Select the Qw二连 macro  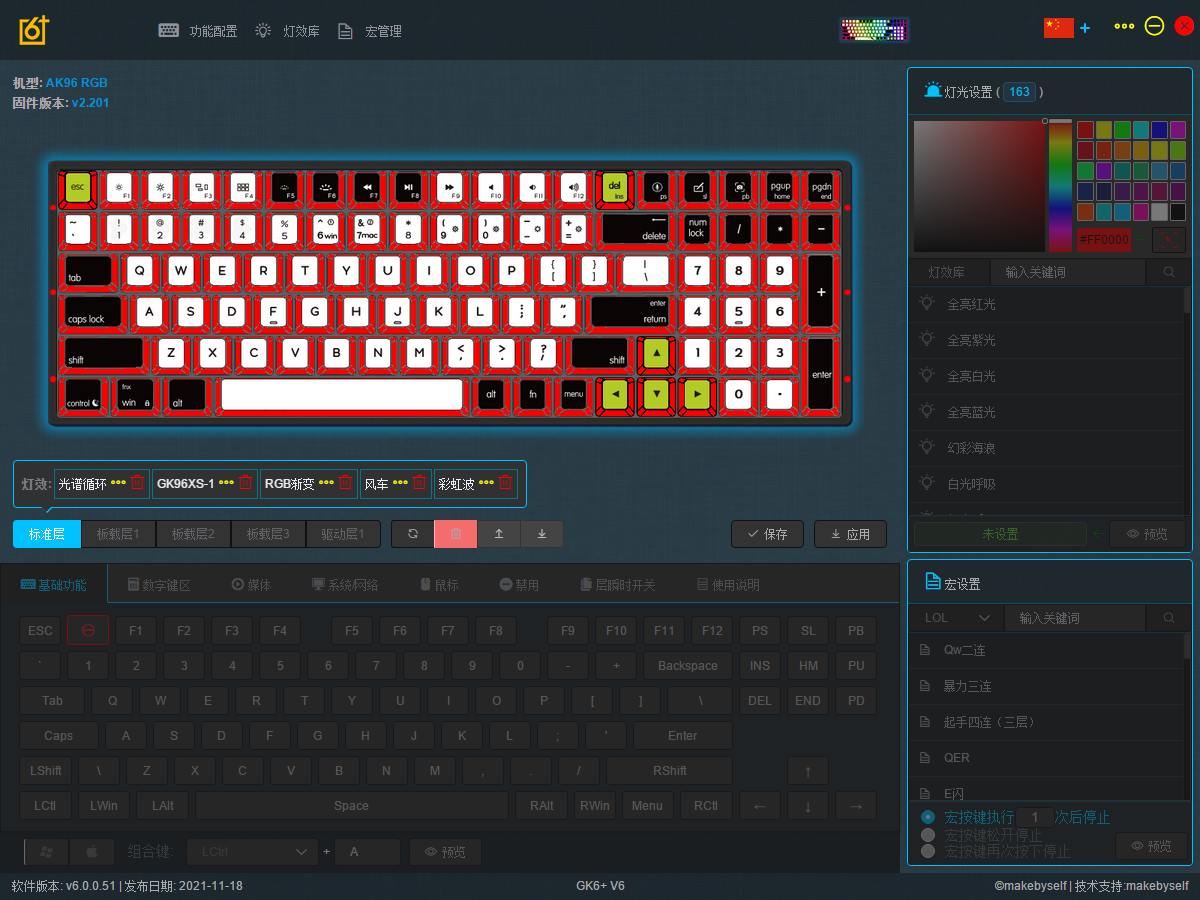point(1048,650)
